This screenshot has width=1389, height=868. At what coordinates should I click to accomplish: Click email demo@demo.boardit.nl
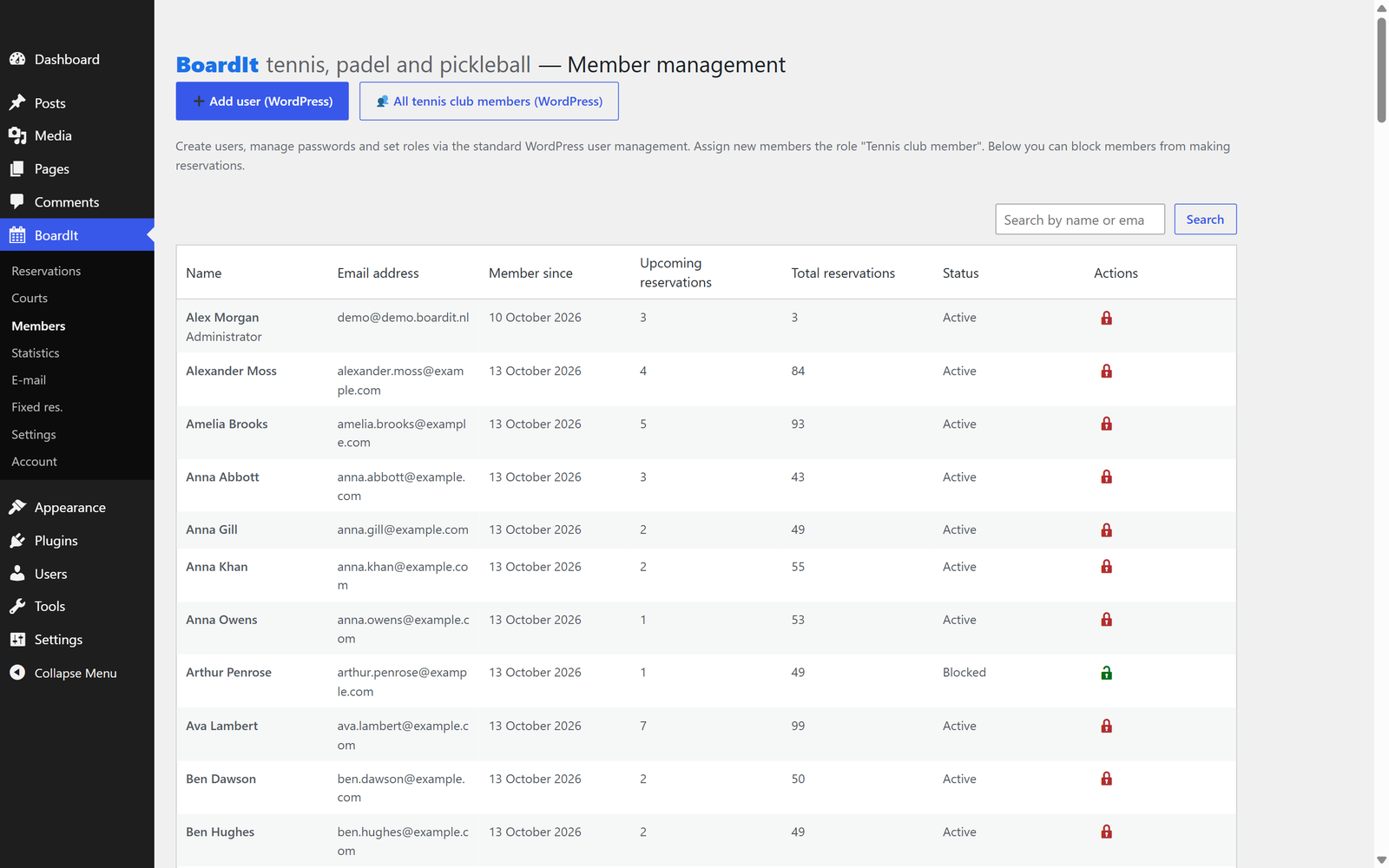tap(403, 318)
